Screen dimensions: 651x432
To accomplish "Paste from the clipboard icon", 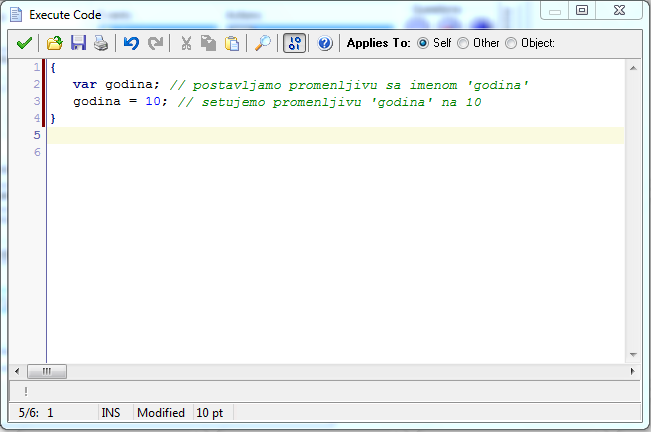I will click(x=232, y=43).
